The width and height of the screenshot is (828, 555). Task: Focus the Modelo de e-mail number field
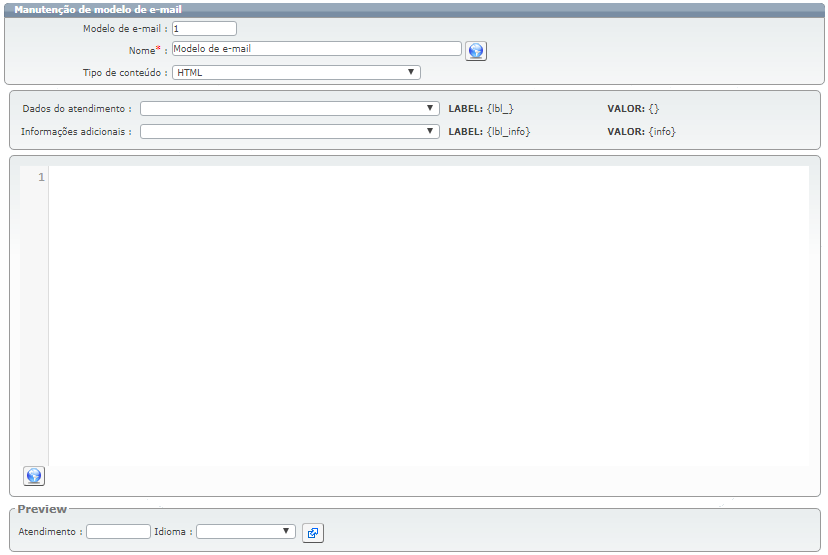[204, 29]
